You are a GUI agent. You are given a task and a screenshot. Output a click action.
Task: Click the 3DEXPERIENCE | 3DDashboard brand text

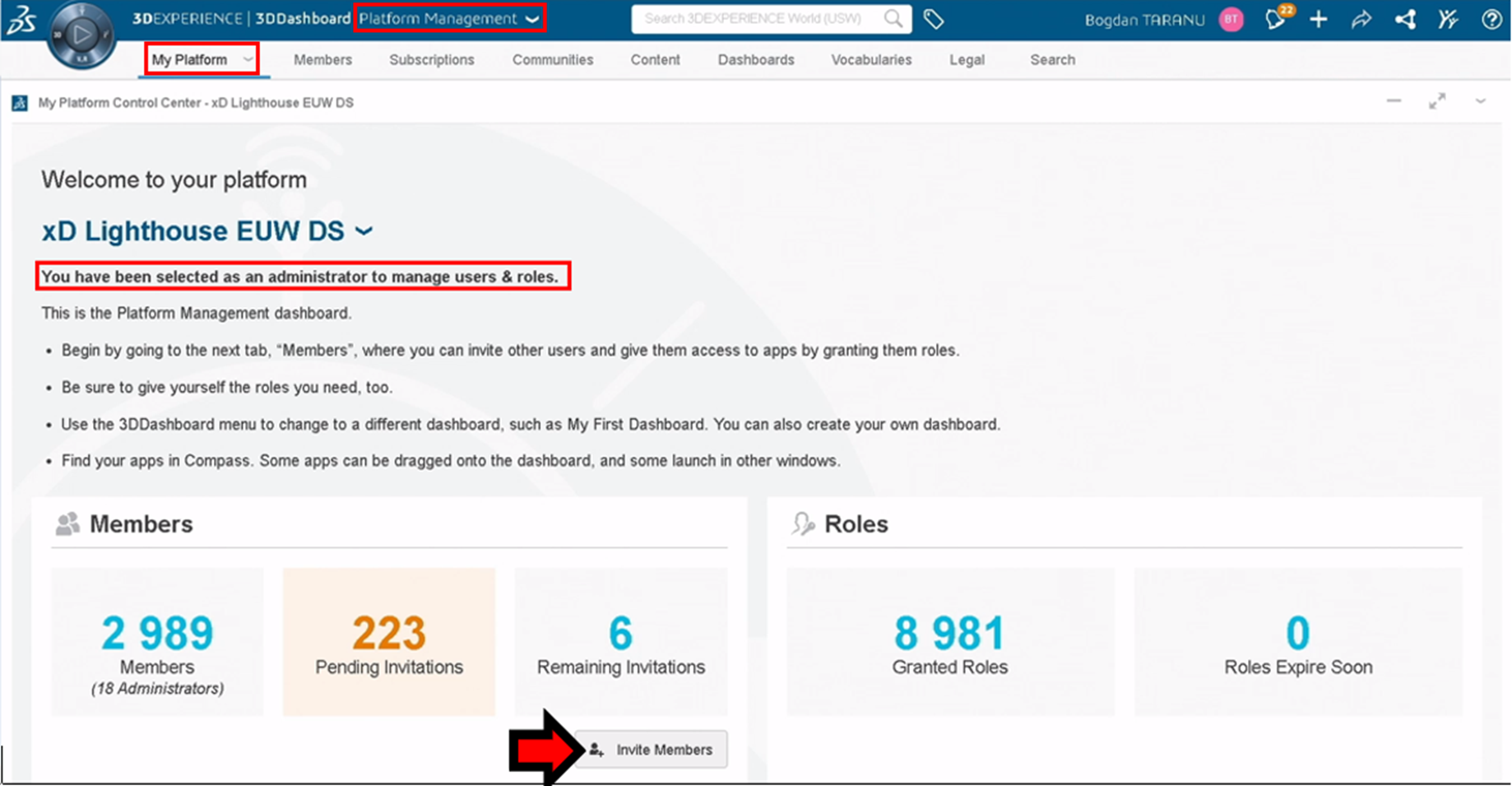[241, 18]
